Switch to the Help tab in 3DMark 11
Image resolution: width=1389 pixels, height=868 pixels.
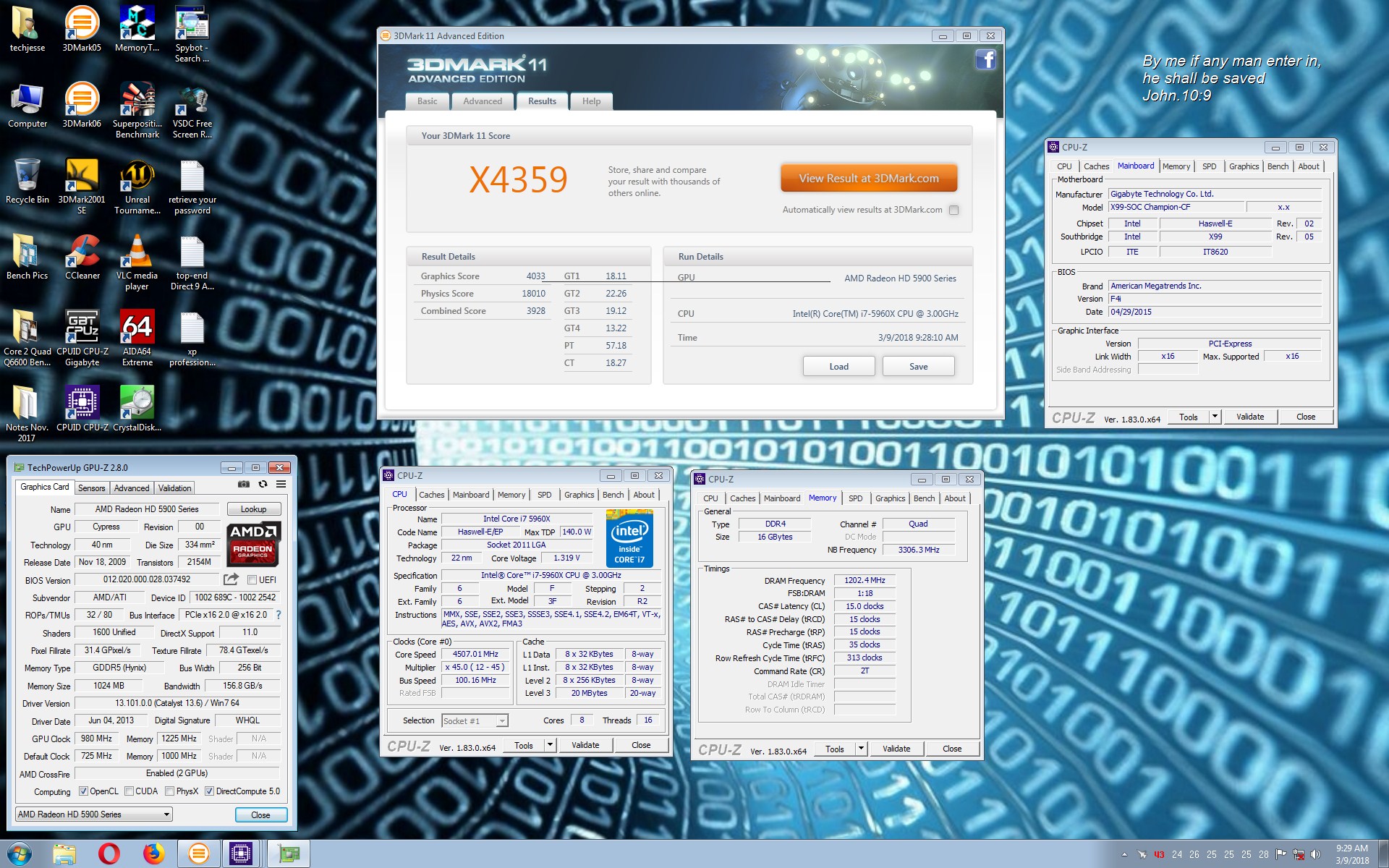click(591, 101)
